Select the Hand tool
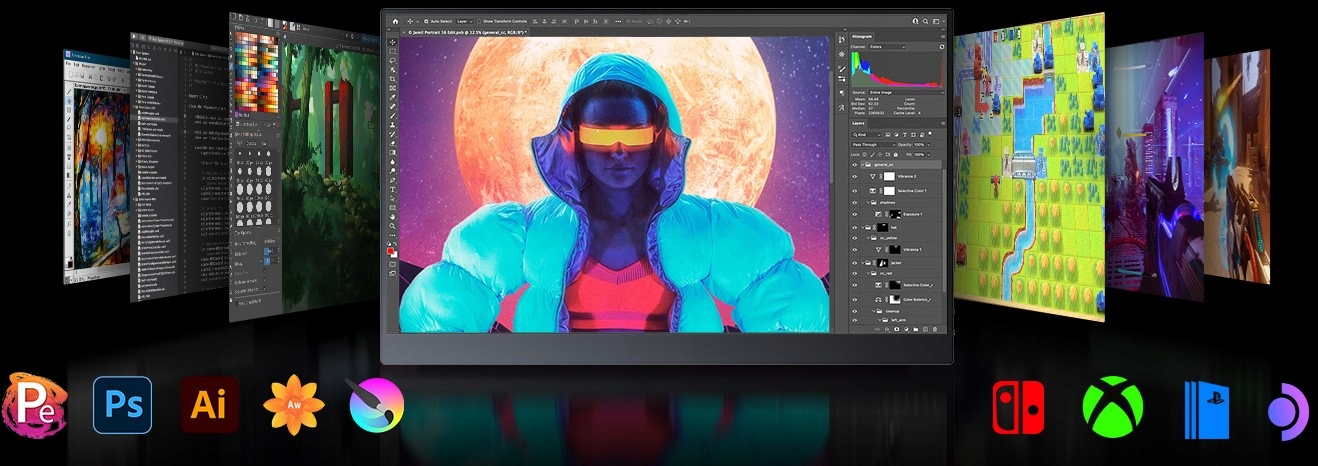 pos(393,216)
